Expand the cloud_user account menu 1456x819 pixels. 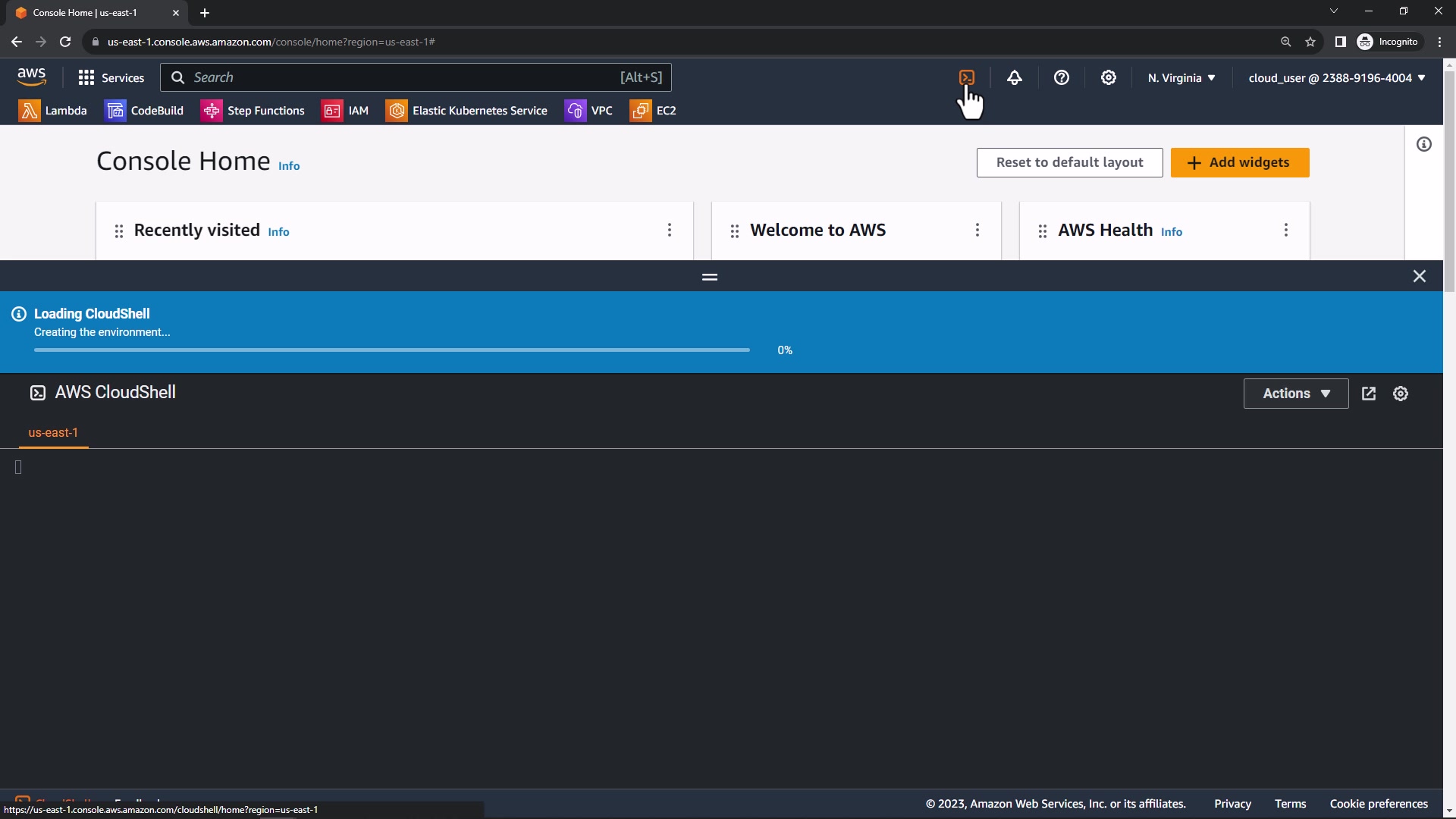(x=1336, y=77)
